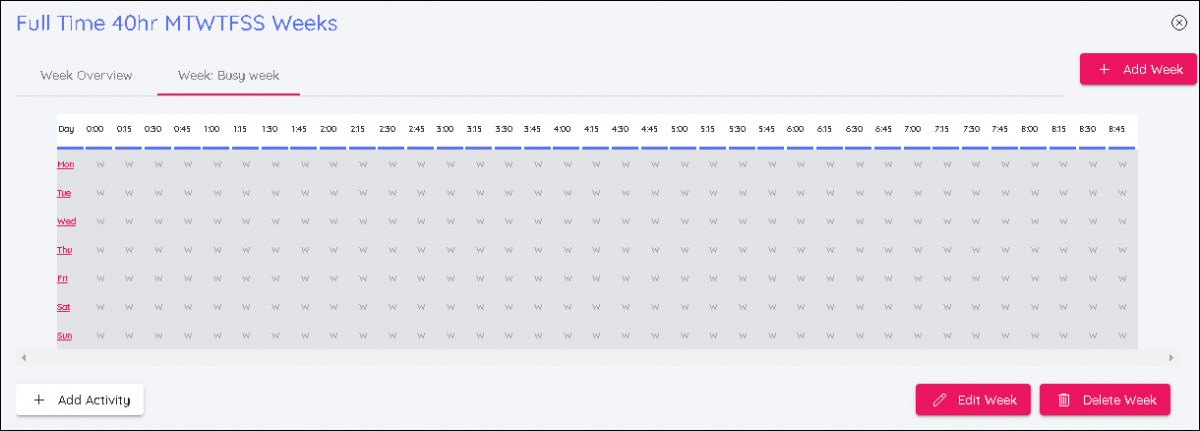The width and height of the screenshot is (1200, 431).
Task: Open the Fri day link
Action: coord(63,278)
